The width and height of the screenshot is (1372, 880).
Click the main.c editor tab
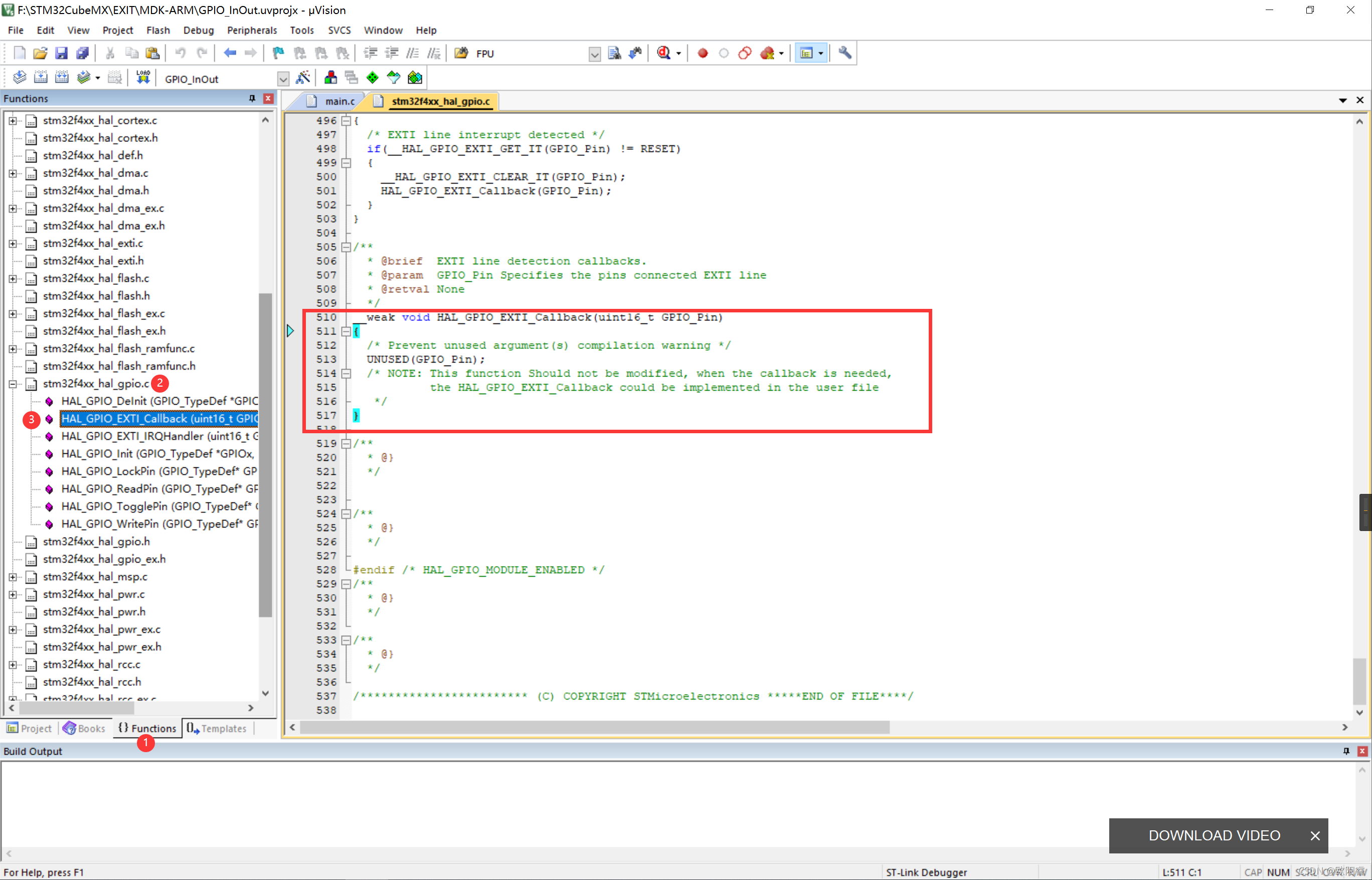[340, 101]
